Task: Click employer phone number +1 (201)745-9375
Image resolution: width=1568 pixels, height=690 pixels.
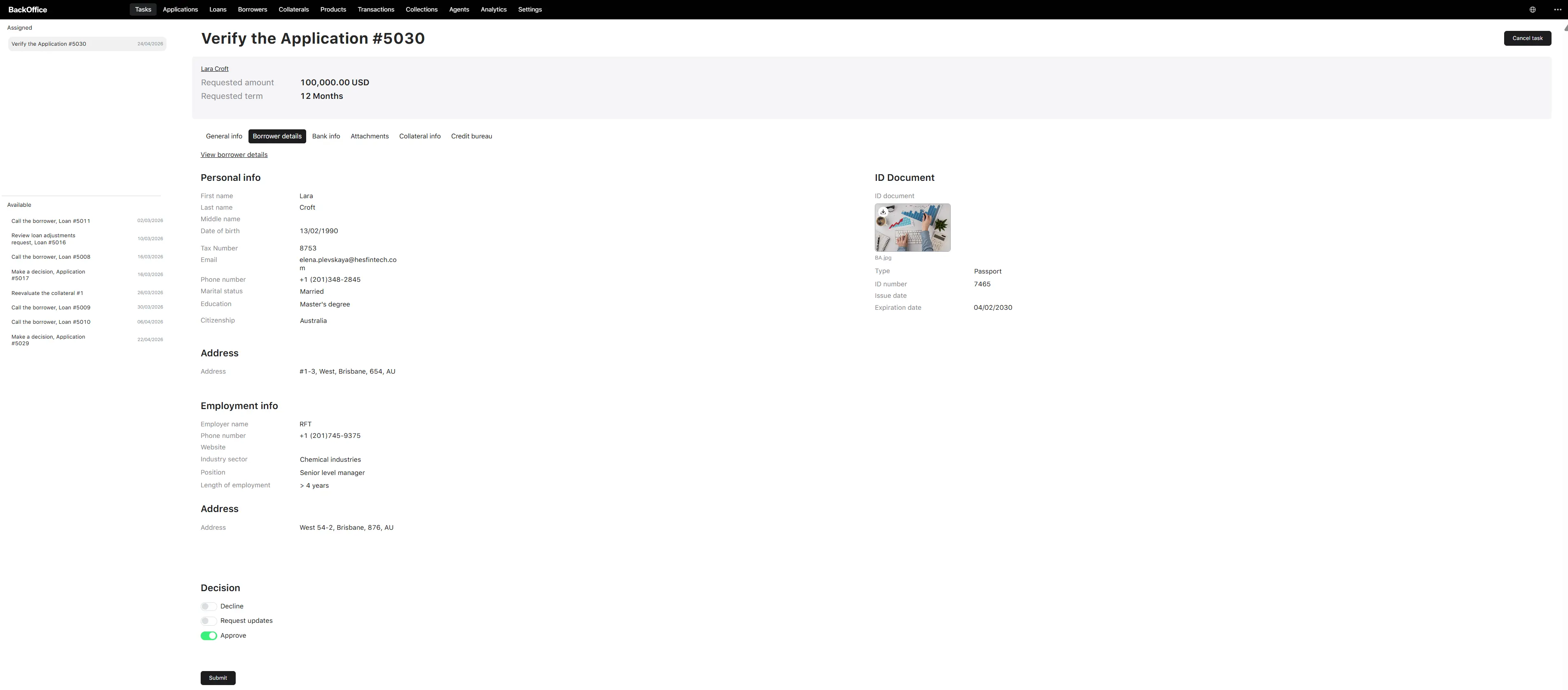Action: pos(330,436)
